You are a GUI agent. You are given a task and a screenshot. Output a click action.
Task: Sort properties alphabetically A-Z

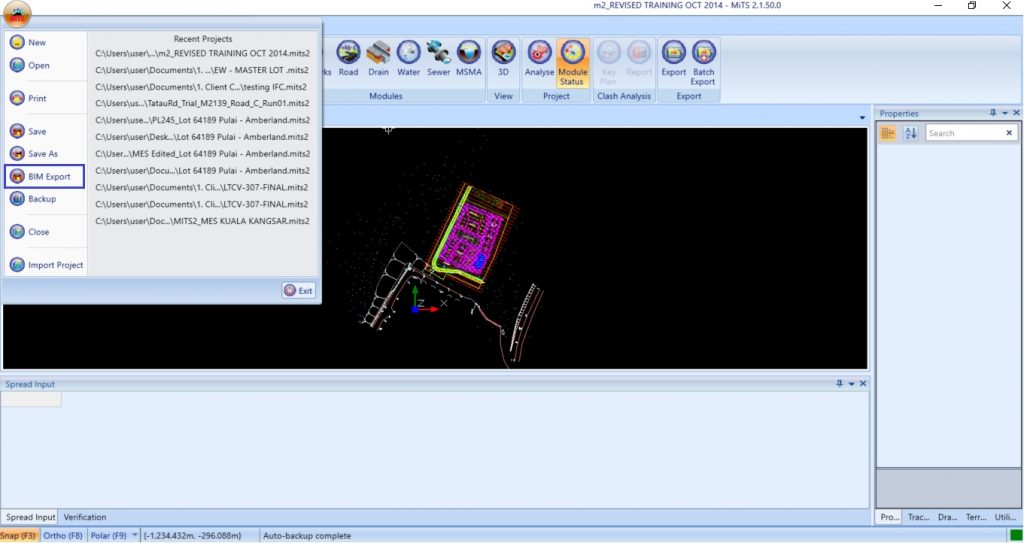(x=910, y=133)
